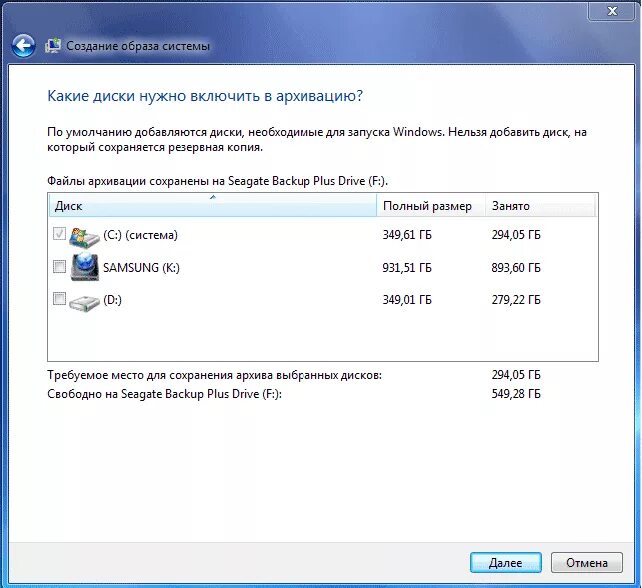Click the 'По умолчанию добавляются диски' description

(x=316, y=139)
